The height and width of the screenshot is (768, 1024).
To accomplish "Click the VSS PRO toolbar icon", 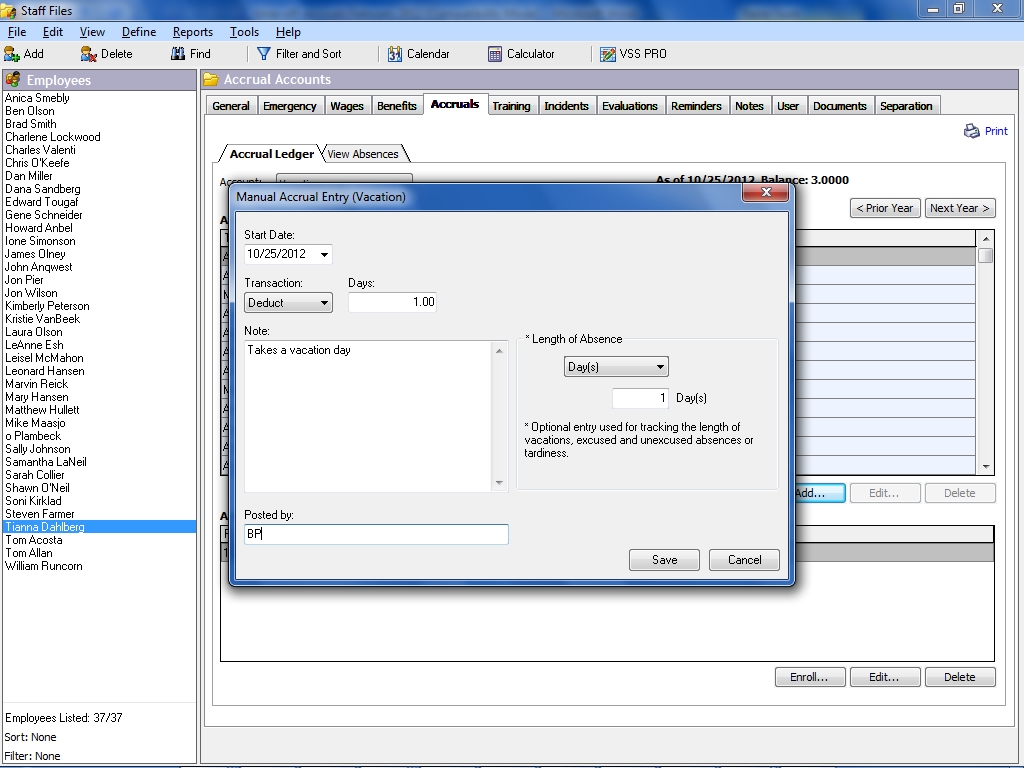I will click(x=607, y=54).
